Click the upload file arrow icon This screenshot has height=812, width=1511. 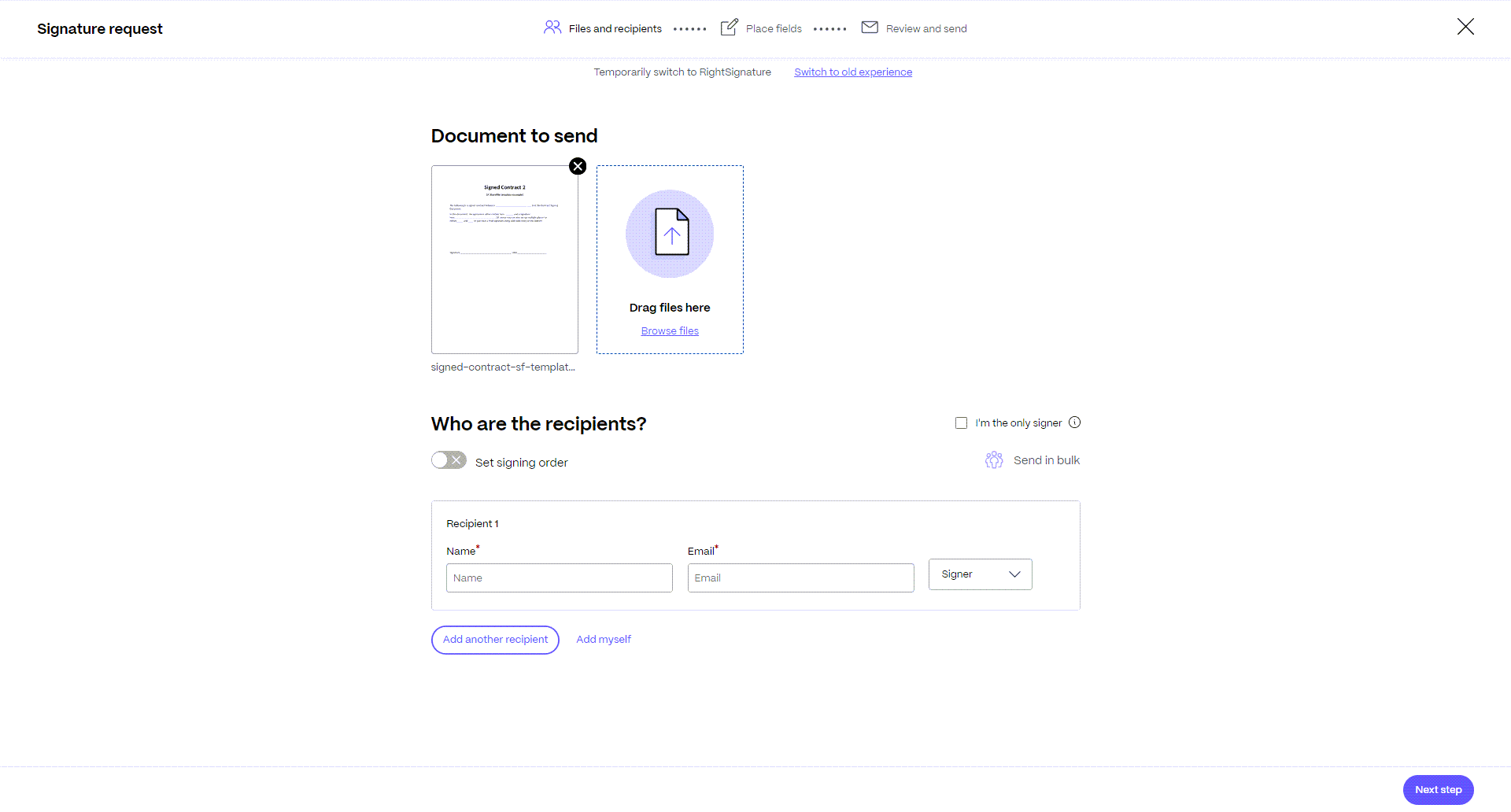pyautogui.click(x=671, y=232)
